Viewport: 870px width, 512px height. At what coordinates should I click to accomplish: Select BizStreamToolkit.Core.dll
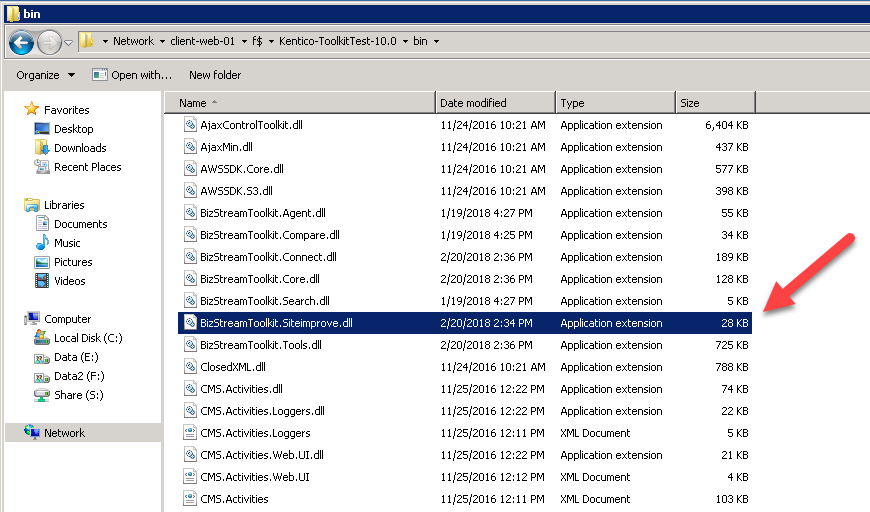(260, 279)
